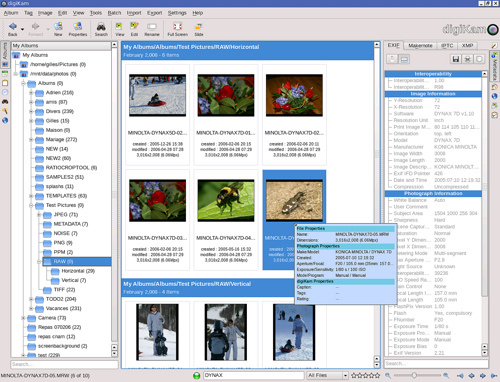Set rating with the fifth star
The height and width of the screenshot is (382, 500).
pos(377,375)
